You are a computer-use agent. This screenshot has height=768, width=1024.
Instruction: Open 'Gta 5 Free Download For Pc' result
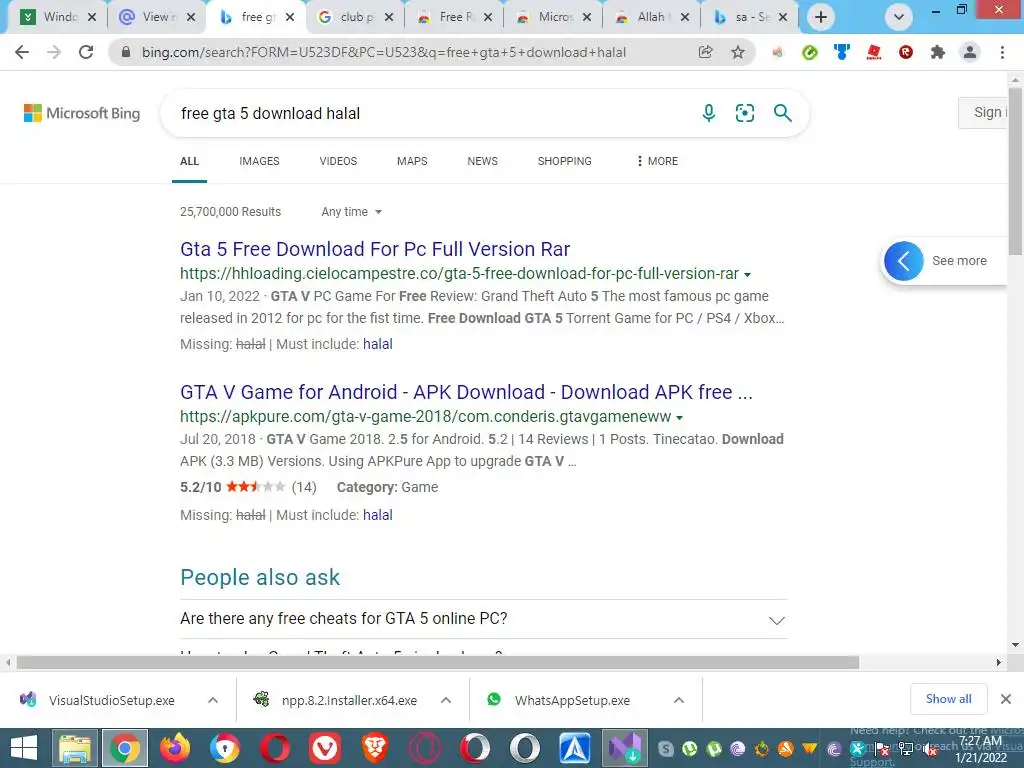point(375,249)
